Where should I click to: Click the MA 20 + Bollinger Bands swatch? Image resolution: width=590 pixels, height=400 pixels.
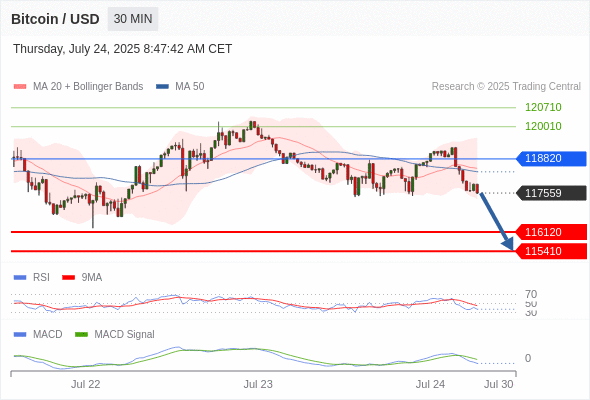pos(20,87)
